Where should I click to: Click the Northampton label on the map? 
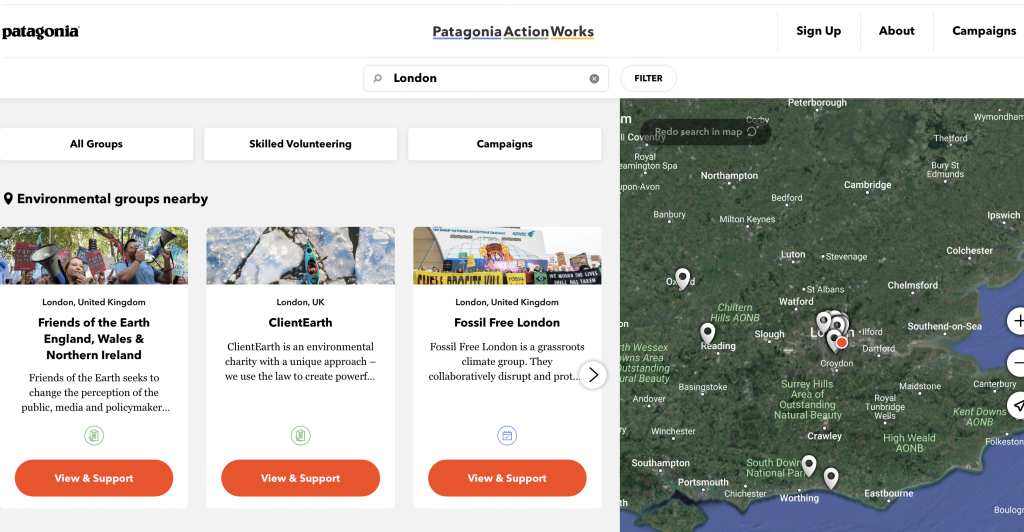point(729,176)
